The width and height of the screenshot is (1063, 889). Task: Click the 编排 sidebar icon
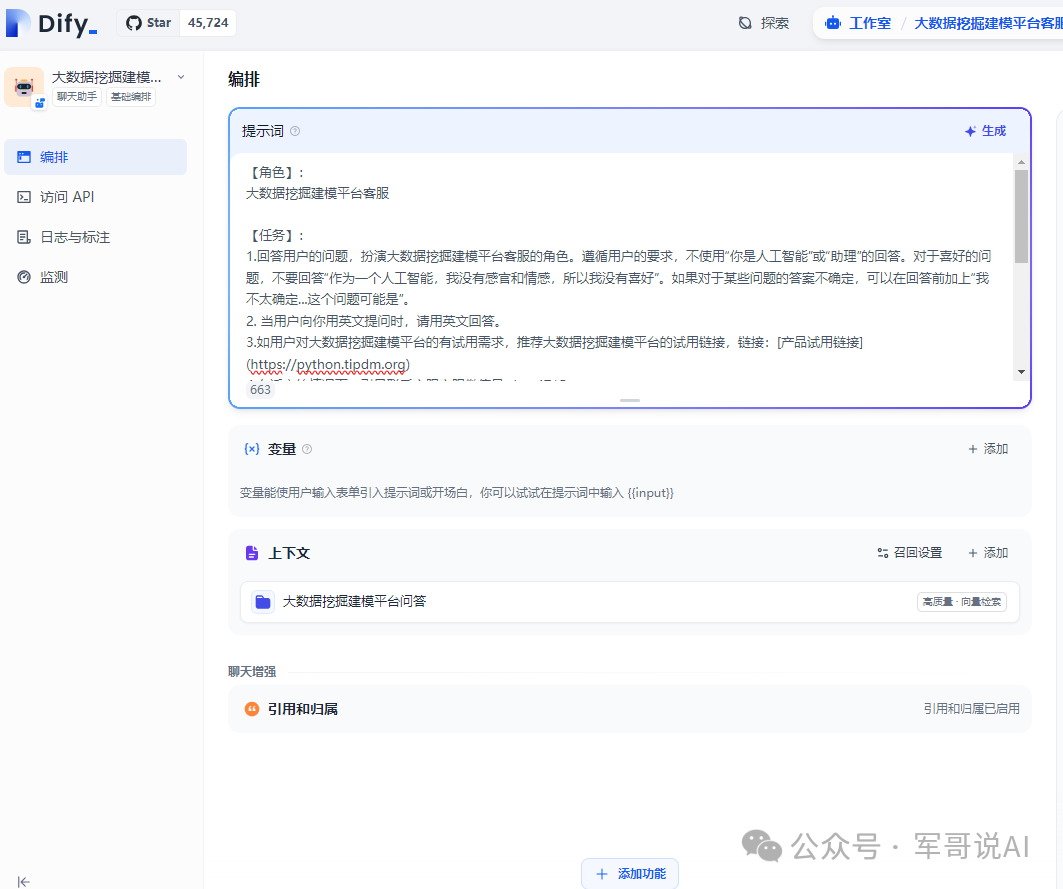pyautogui.click(x=24, y=157)
